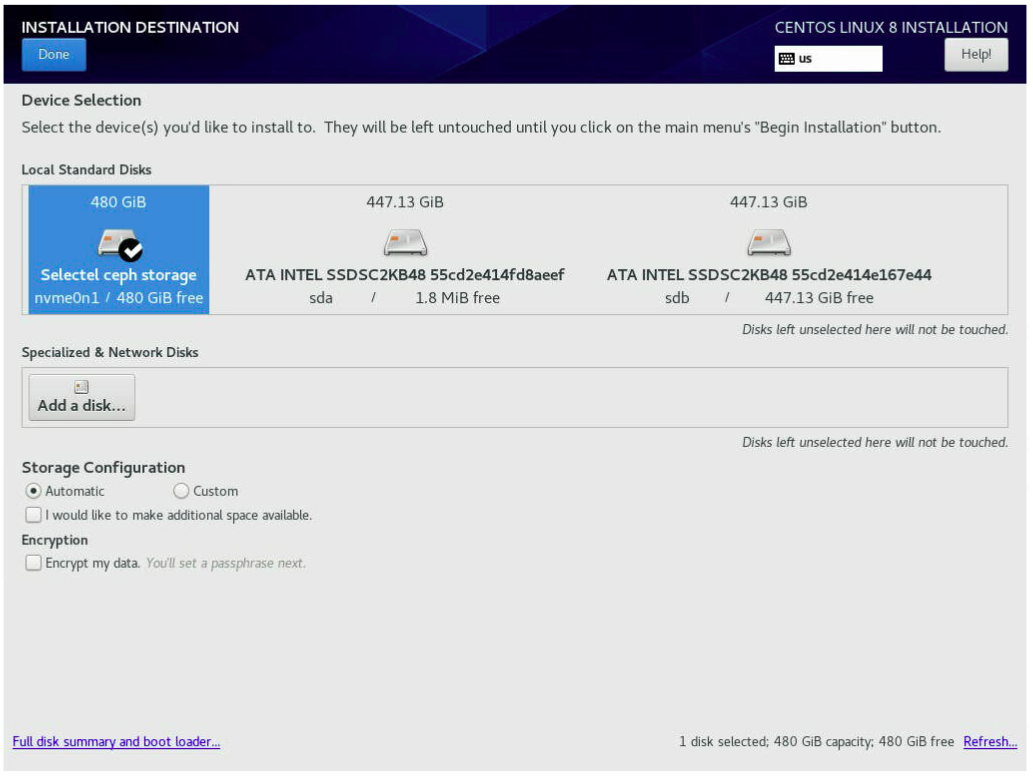Image resolution: width=1033 pixels, height=778 pixels.
Task: Click ATA INTEL SSDSC2KB48 55cd2e414e167e44 label
Action: click(769, 275)
